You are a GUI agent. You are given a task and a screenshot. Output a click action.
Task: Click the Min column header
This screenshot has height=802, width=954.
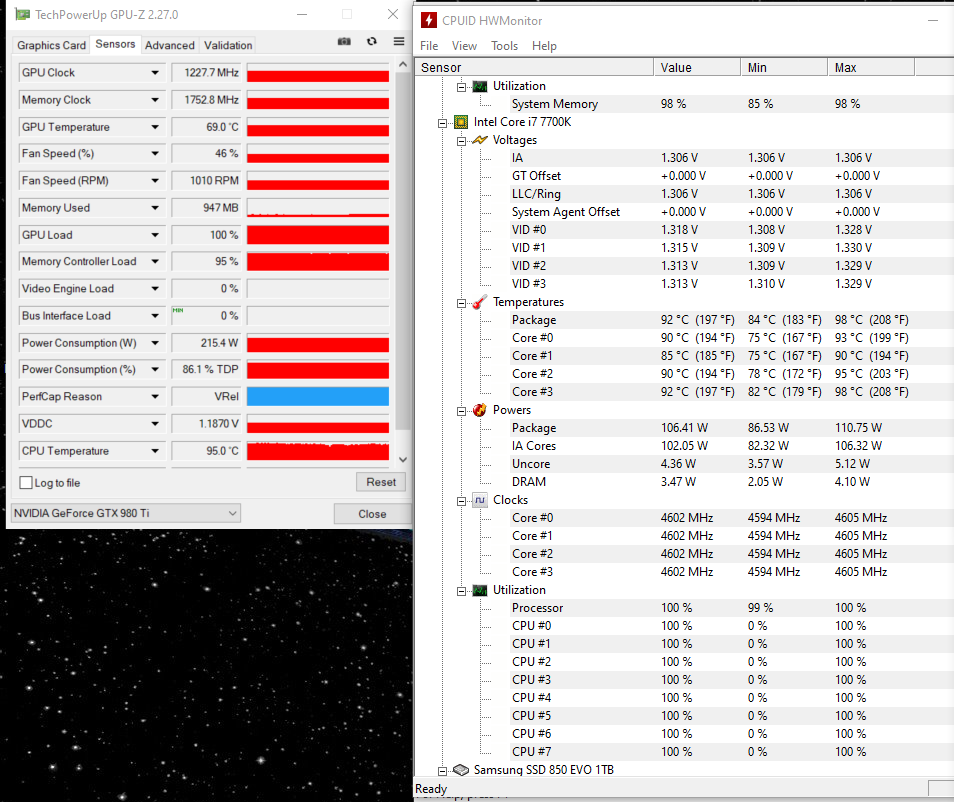[784, 68]
